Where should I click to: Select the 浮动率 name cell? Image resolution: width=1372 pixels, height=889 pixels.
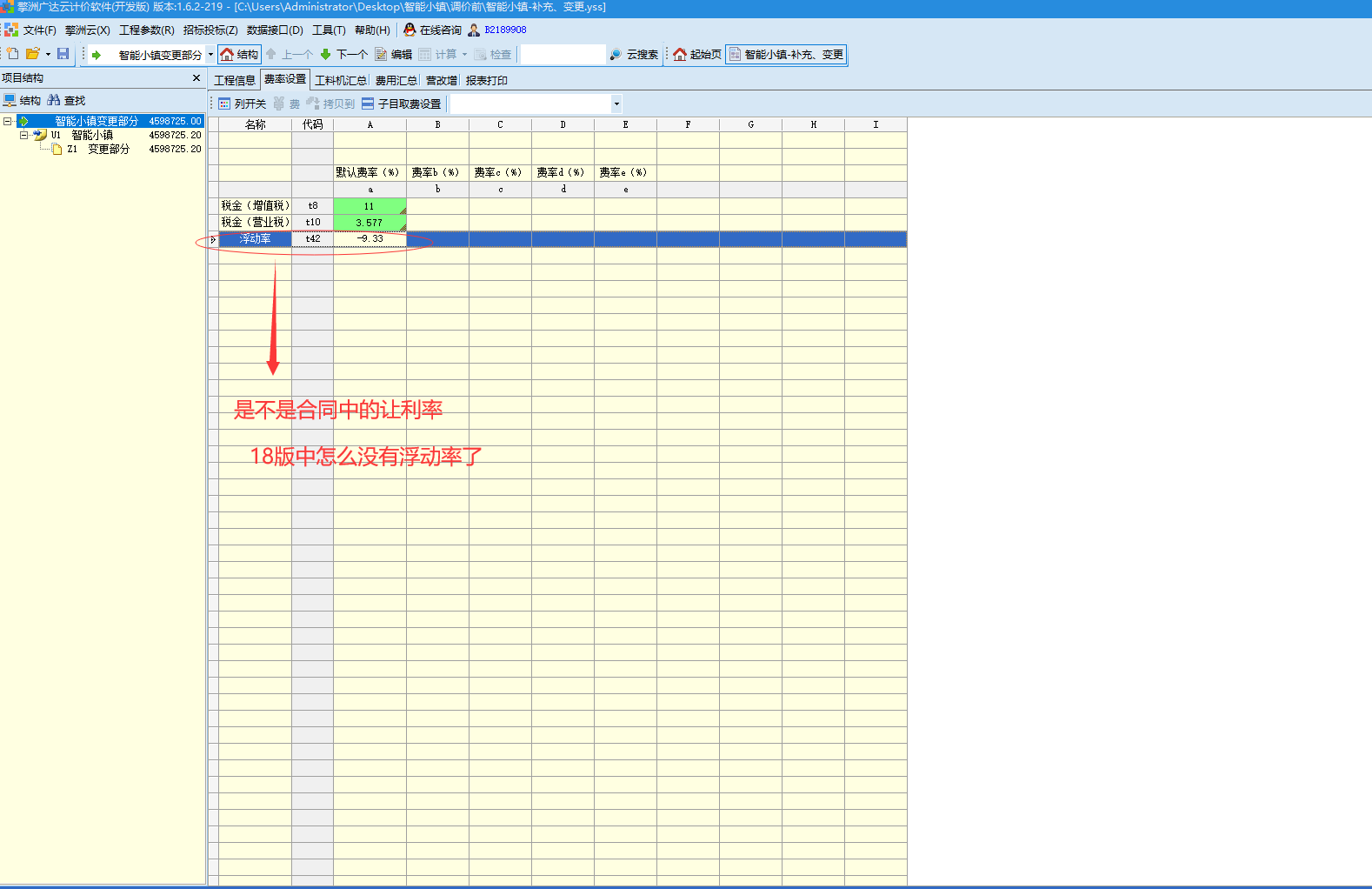(x=255, y=239)
